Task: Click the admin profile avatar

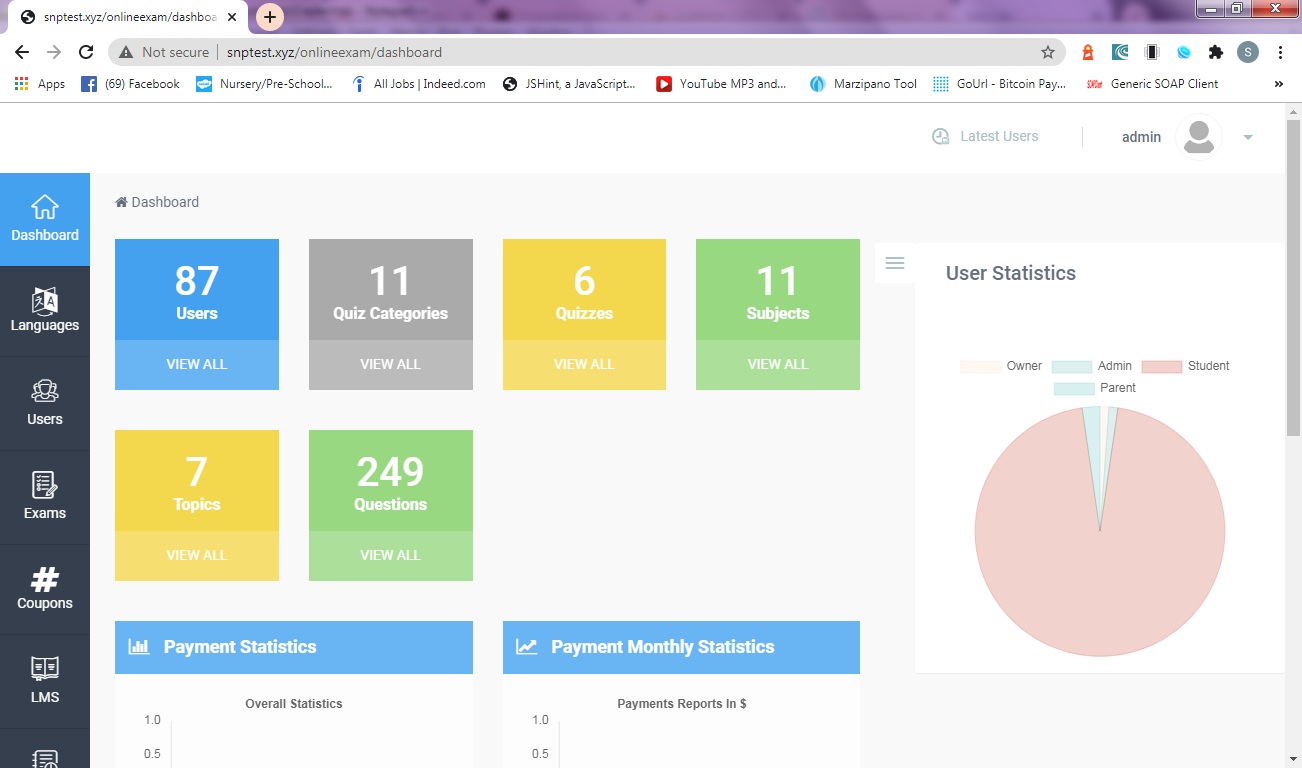Action: coord(1198,137)
